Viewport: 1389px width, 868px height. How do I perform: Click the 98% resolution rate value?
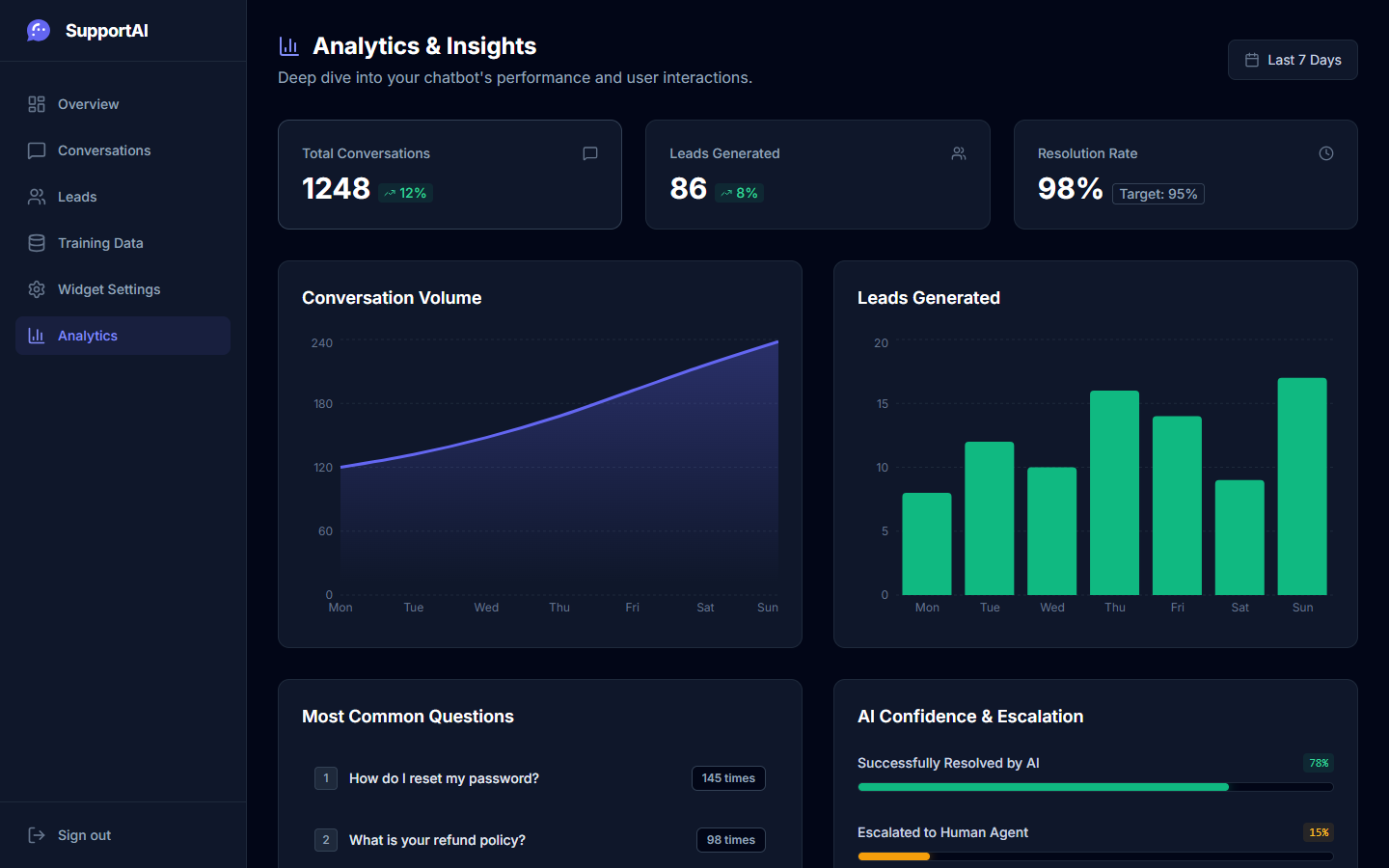click(x=1071, y=188)
